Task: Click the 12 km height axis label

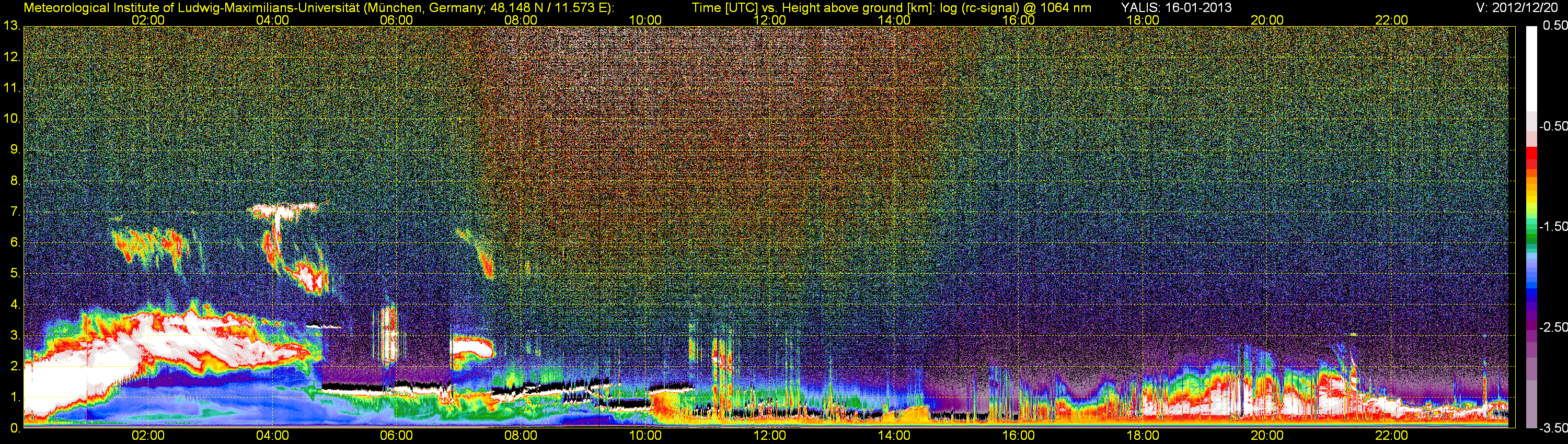Action: pos(11,57)
